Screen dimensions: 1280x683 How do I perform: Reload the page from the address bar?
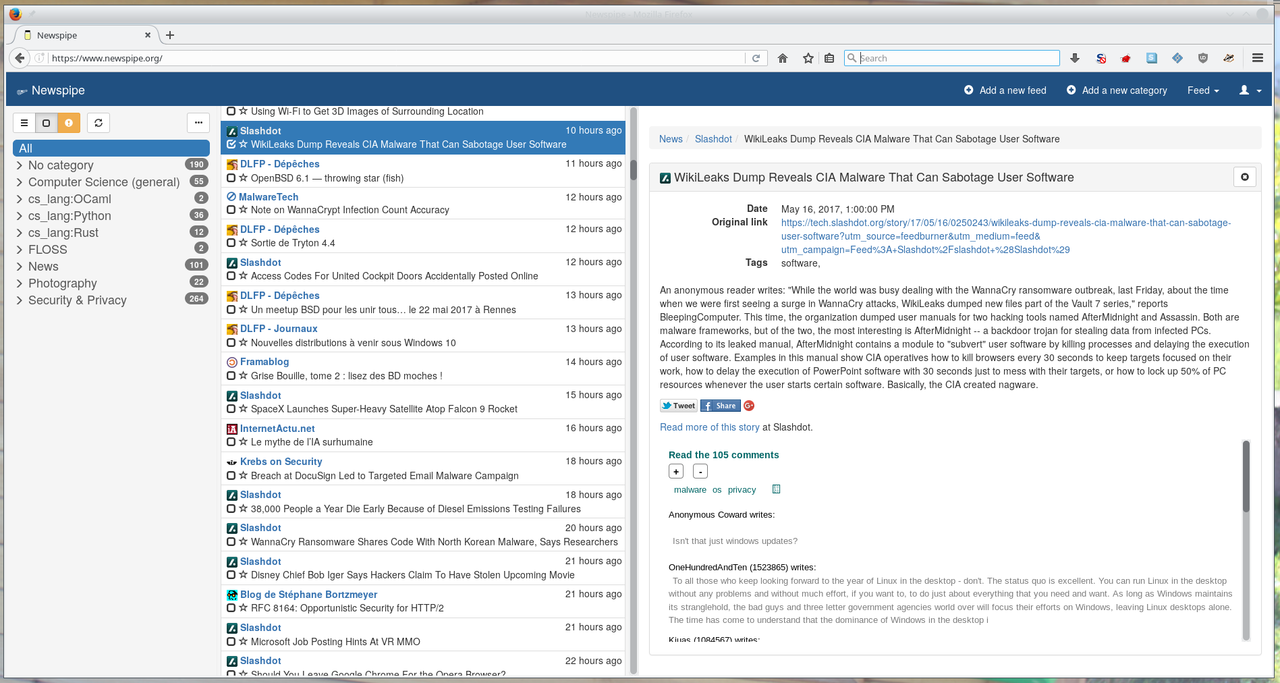coord(756,58)
